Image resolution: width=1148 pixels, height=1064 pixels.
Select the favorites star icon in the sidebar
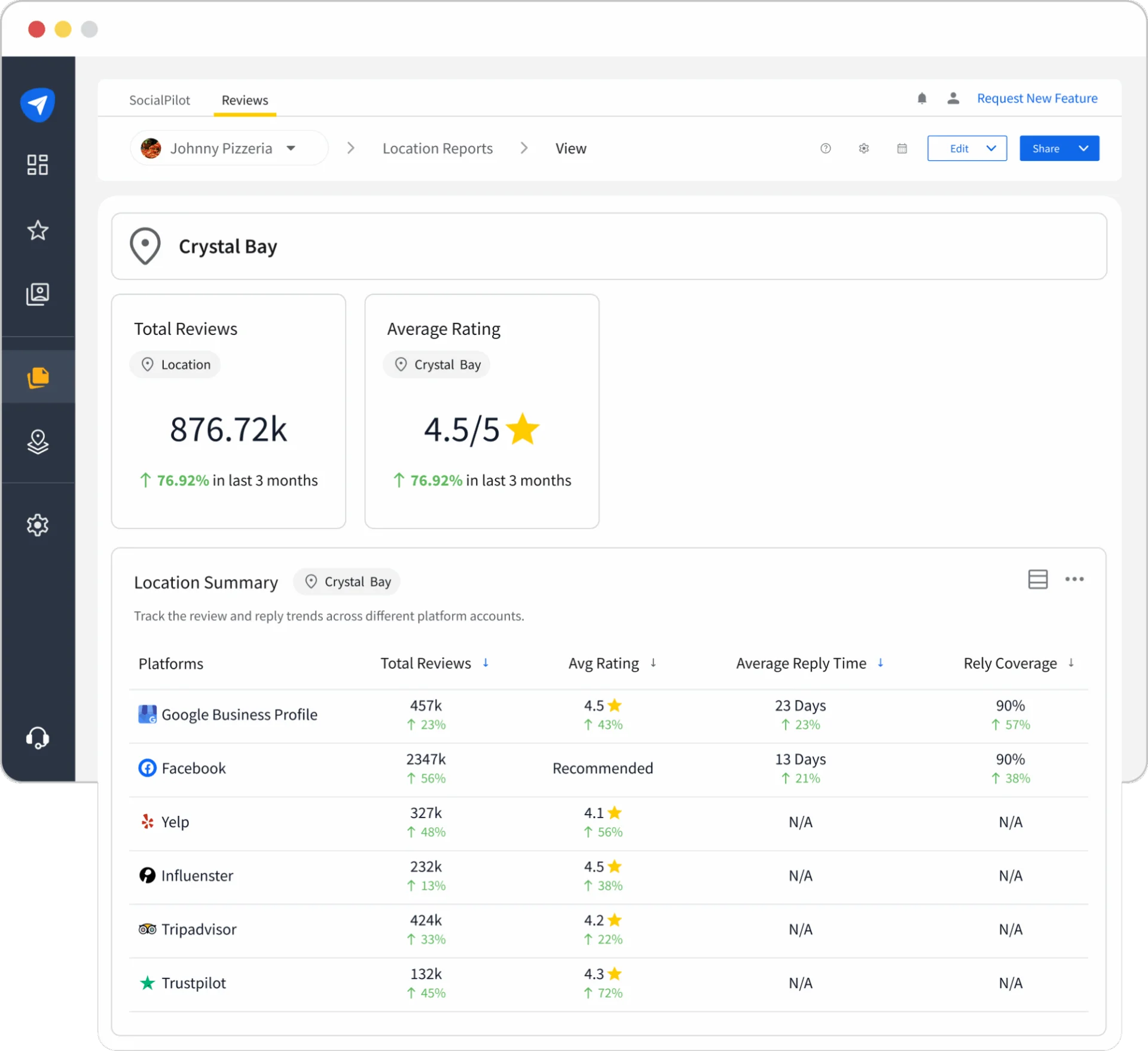38,230
